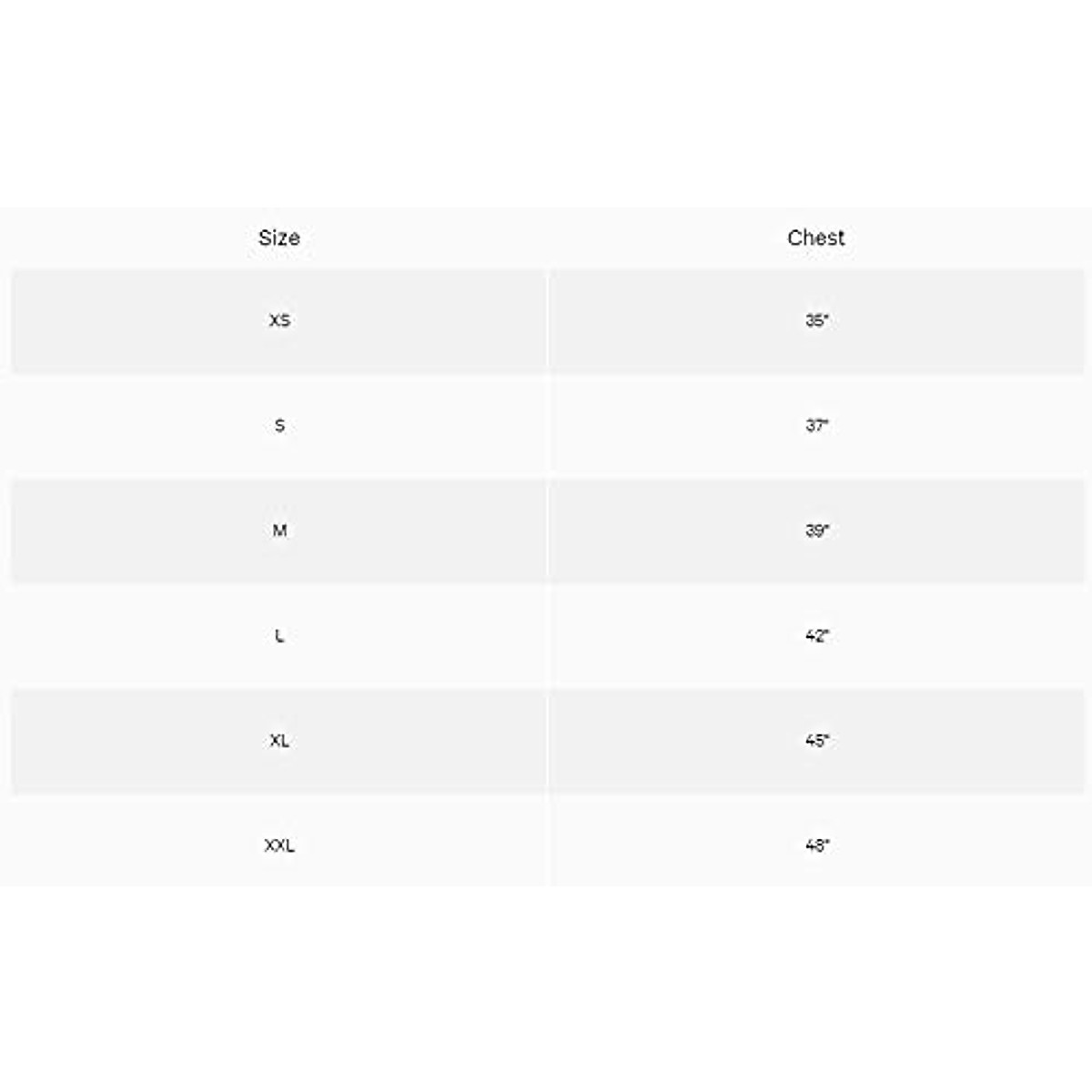Pick the XL size label
Viewport: 1092px width, 1092px height.
[279, 741]
